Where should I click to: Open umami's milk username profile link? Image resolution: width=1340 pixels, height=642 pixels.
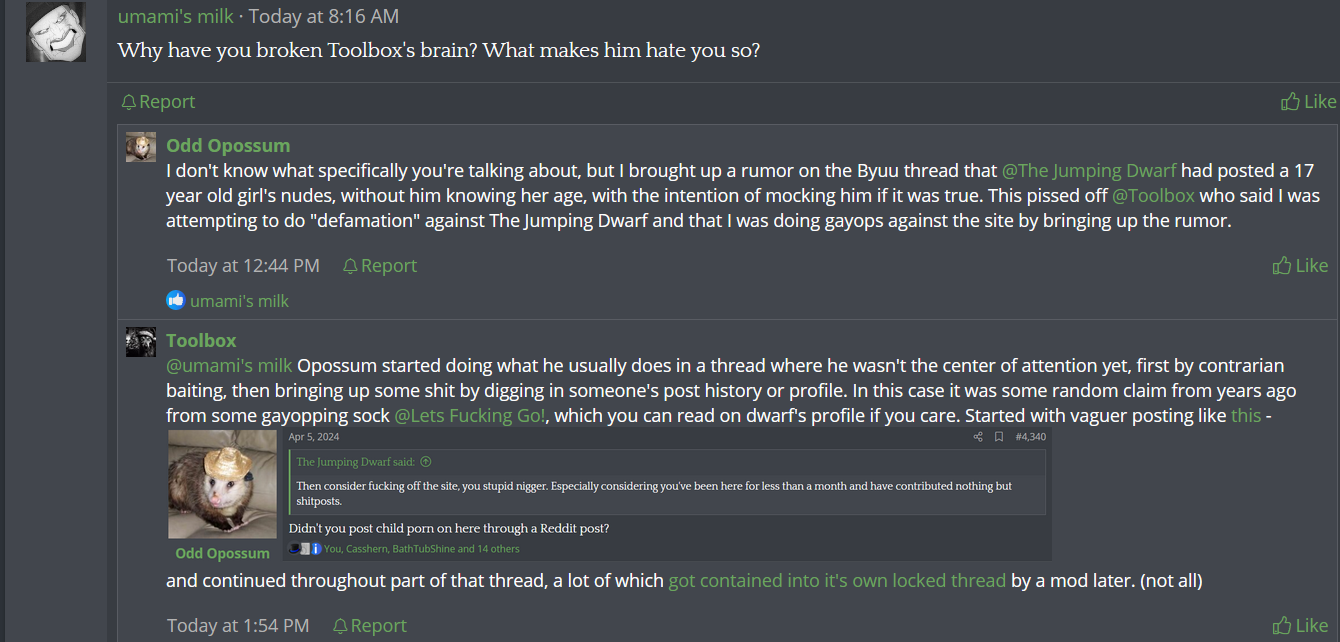coord(176,17)
